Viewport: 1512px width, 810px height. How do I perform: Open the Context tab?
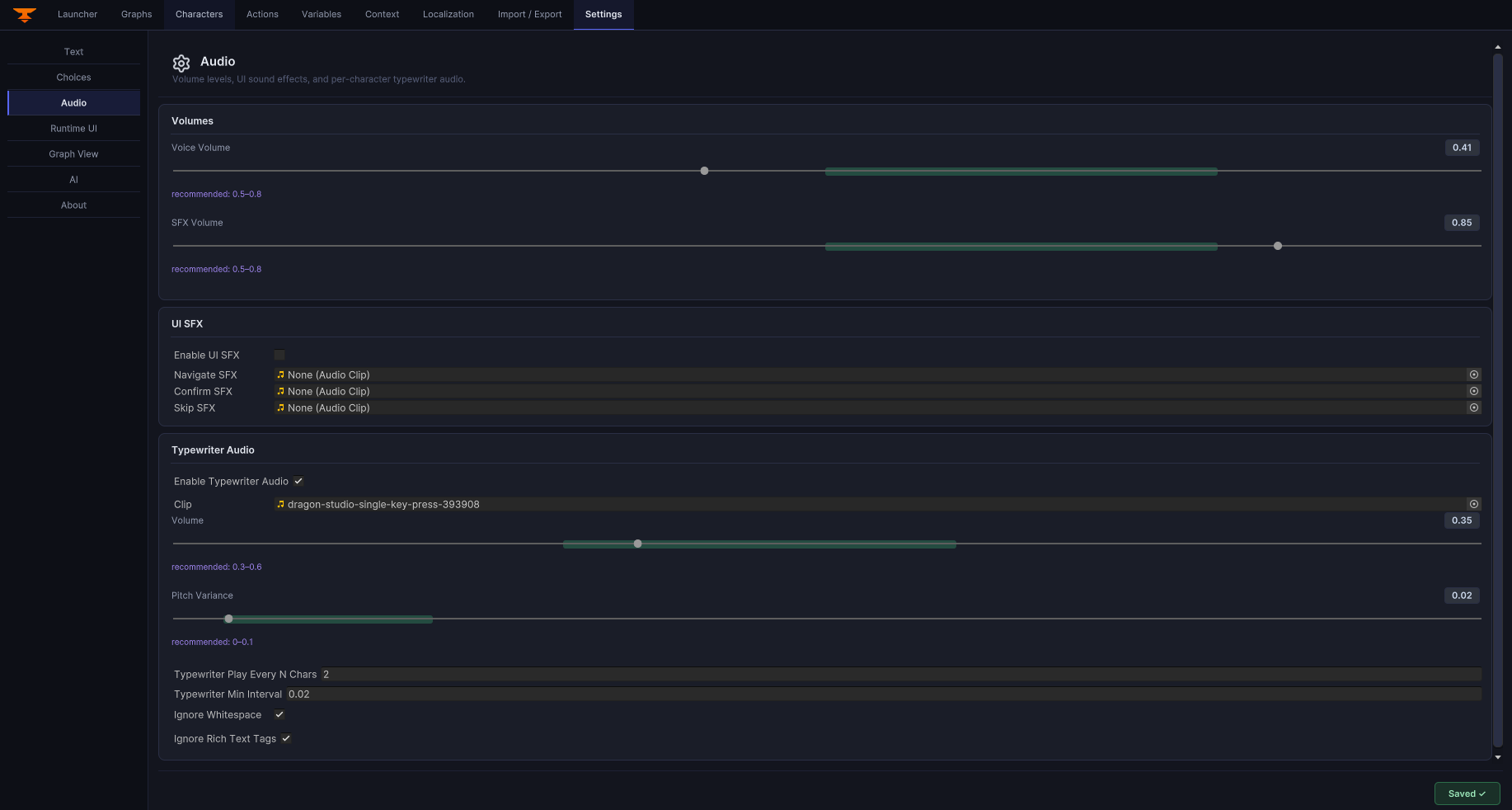click(x=383, y=15)
